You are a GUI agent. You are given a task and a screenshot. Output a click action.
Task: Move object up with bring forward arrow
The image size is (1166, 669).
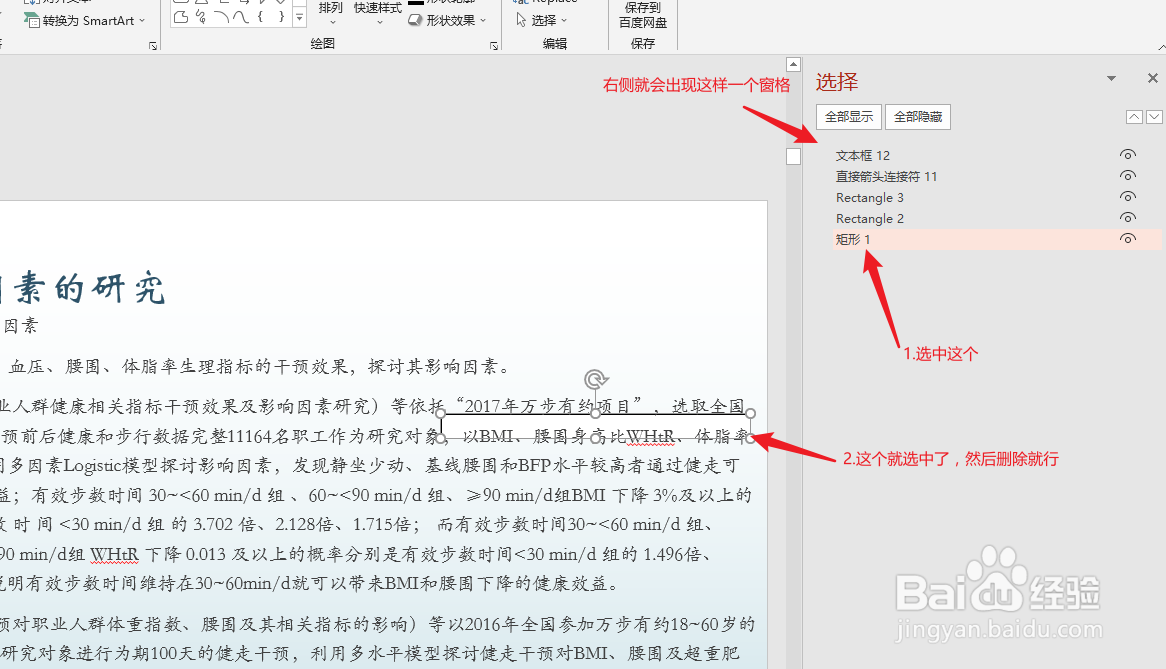[x=1134, y=117]
